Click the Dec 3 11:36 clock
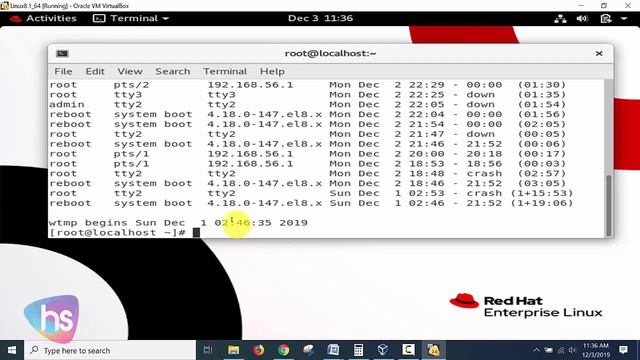This screenshot has height=360, width=640. click(320, 18)
